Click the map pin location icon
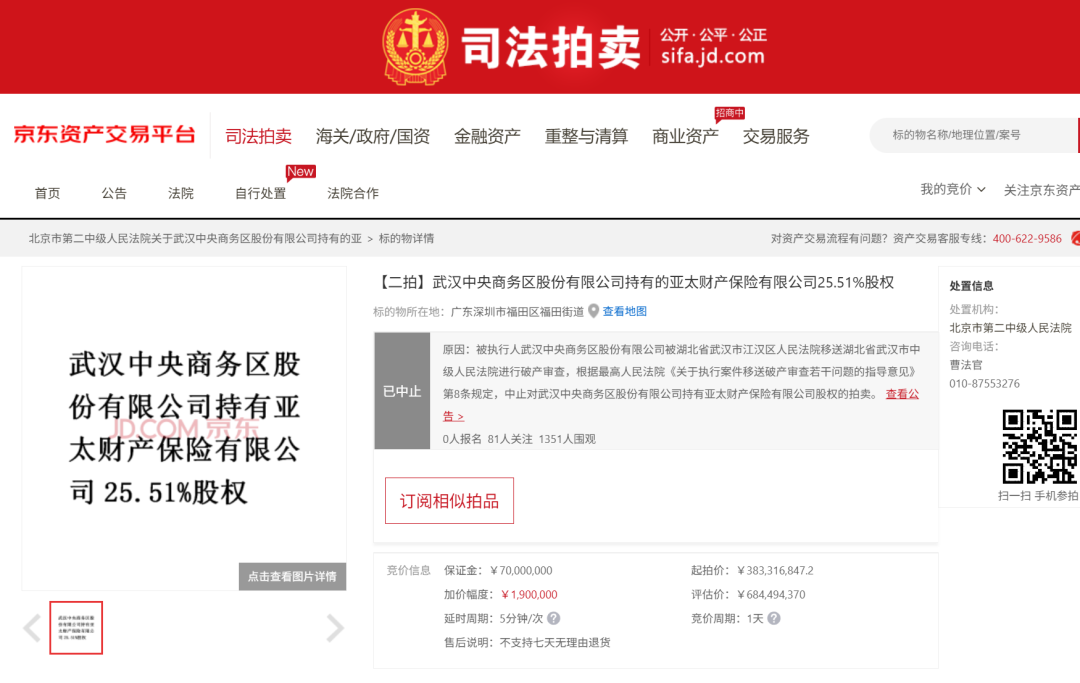1080x683 pixels. 593,311
